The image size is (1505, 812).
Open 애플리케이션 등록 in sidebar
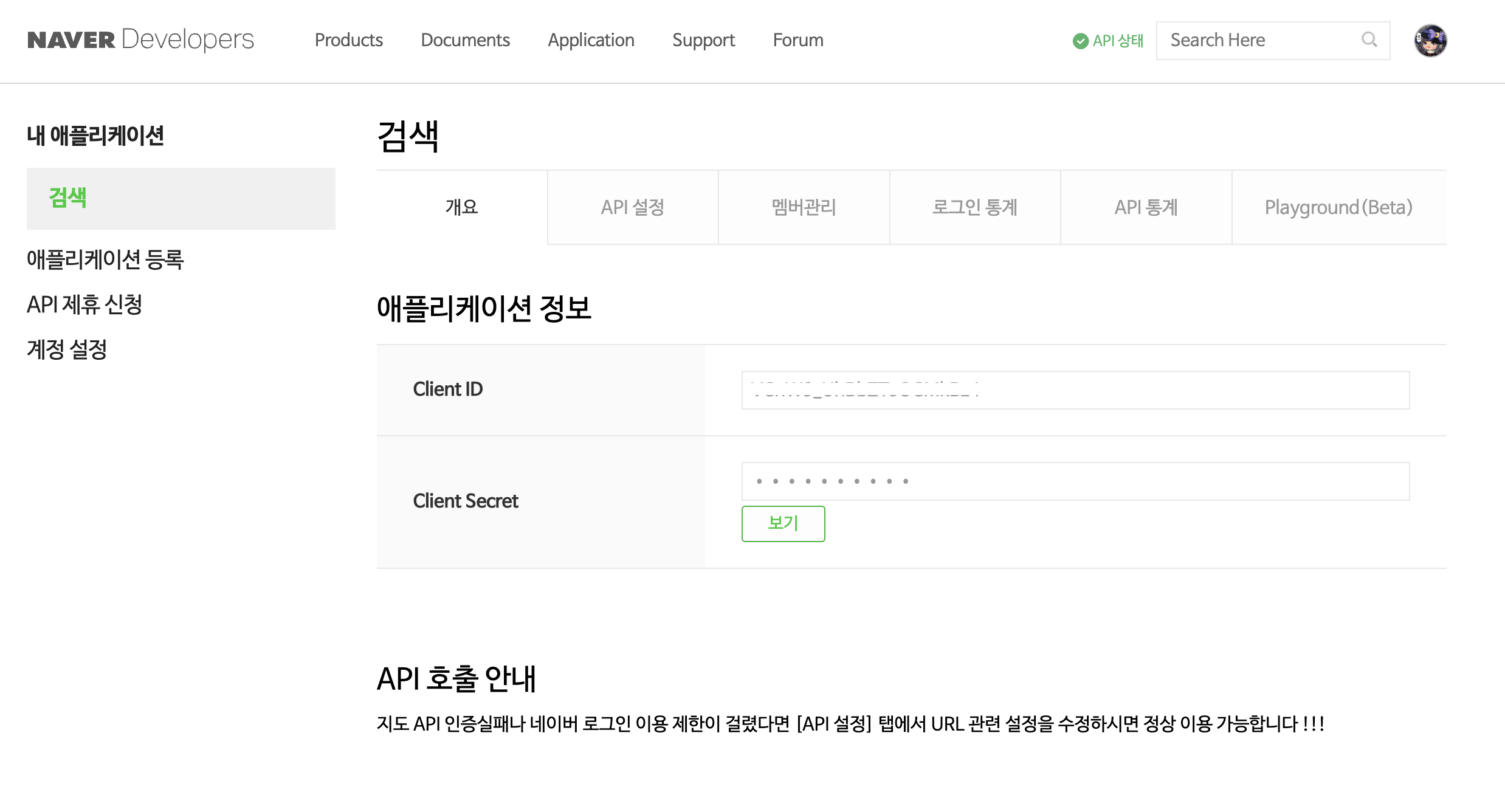click(105, 260)
